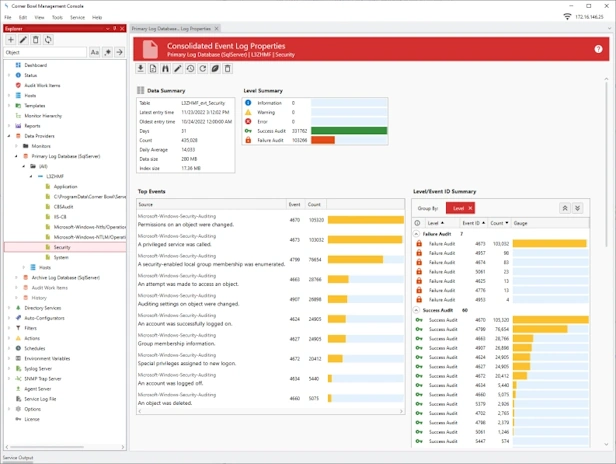Click the trash delete icon in log toolbar
616x464 pixels.
(227, 69)
